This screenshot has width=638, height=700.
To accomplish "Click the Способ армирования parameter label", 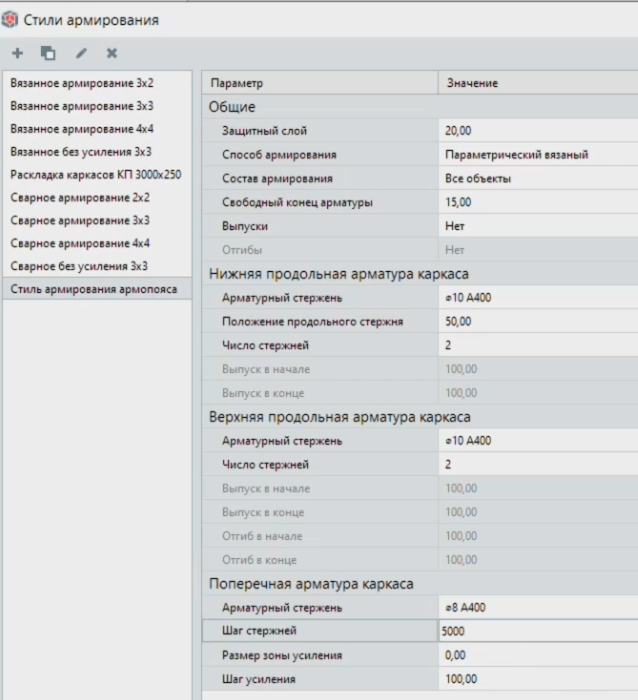I will [x=279, y=154].
